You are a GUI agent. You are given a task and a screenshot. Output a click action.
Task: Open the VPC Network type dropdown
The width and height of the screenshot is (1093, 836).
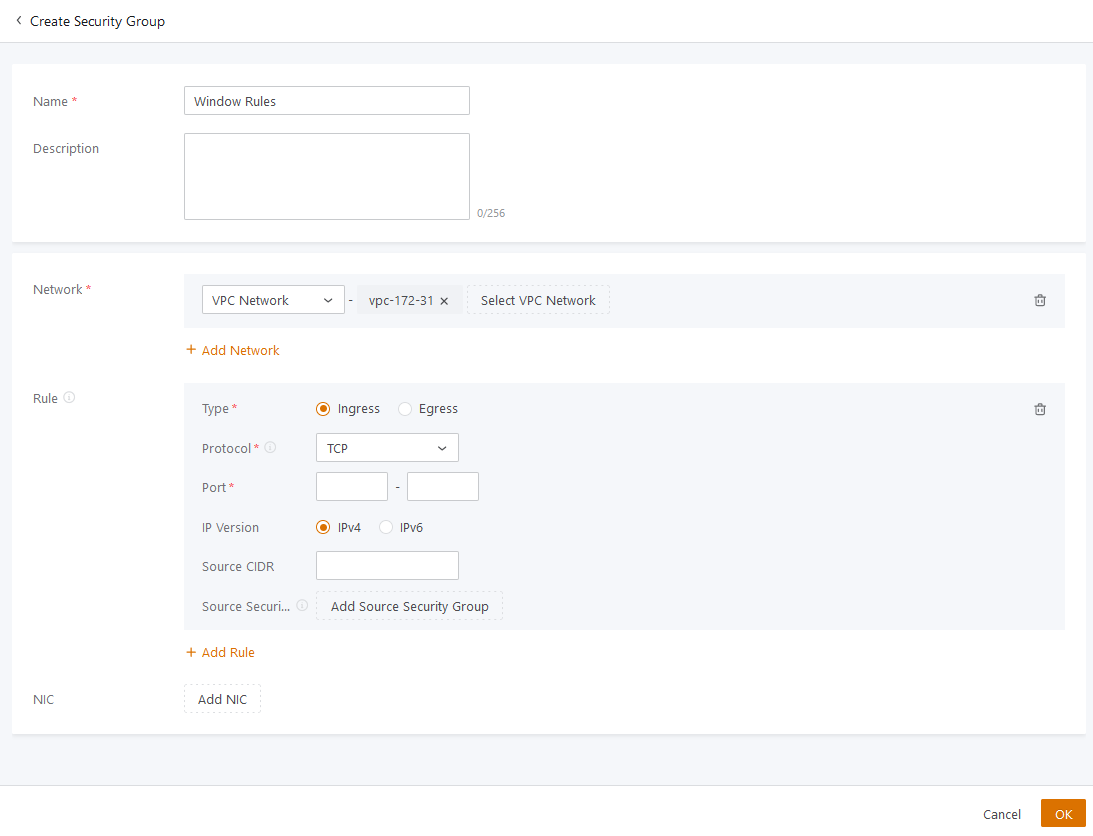click(273, 300)
